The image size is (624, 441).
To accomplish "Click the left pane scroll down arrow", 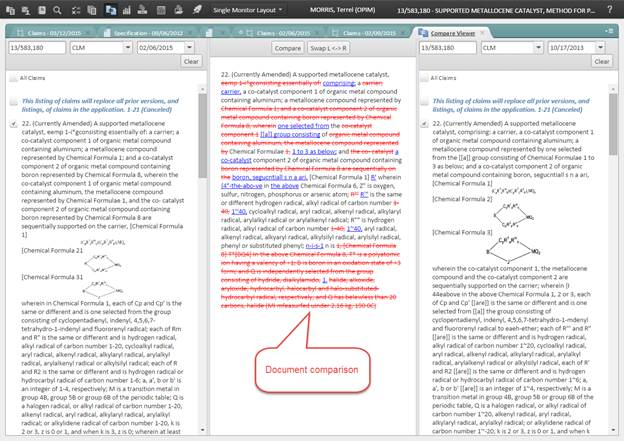I will [203, 430].
